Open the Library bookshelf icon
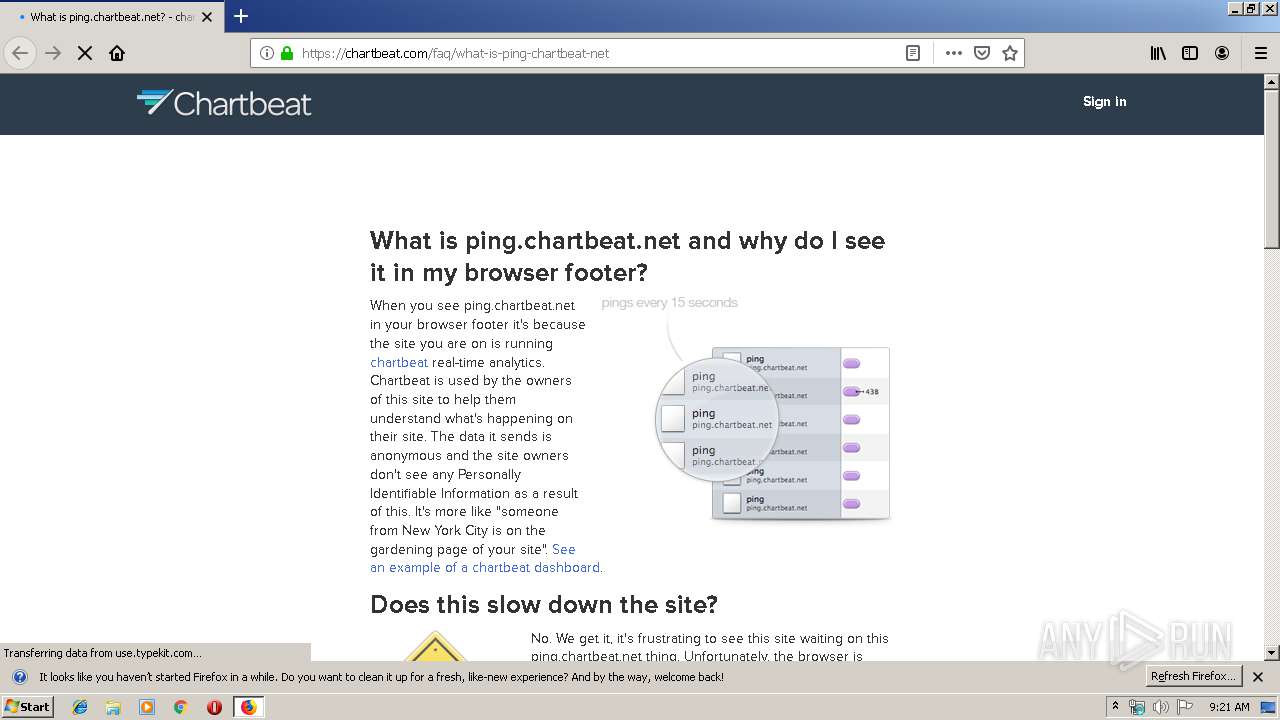This screenshot has height=720, width=1280. pyautogui.click(x=1158, y=53)
